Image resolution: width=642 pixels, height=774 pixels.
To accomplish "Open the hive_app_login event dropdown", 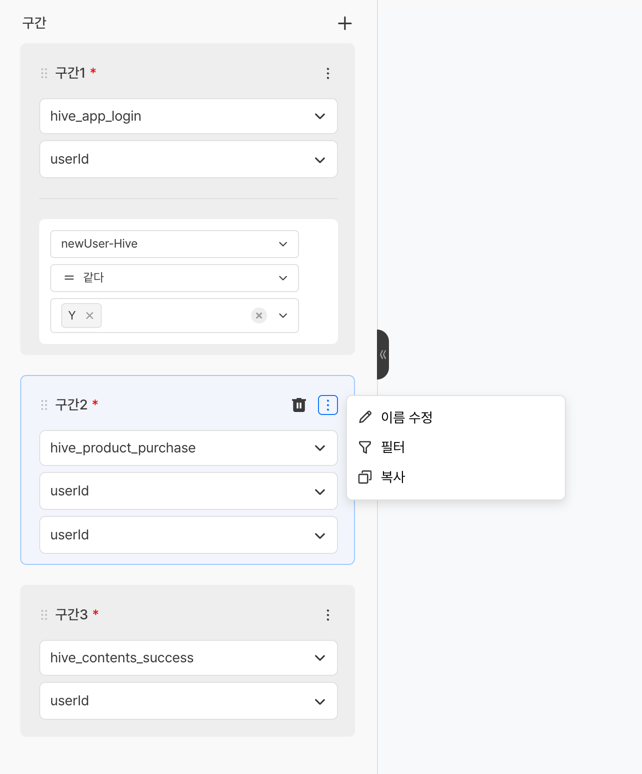I will tap(188, 116).
